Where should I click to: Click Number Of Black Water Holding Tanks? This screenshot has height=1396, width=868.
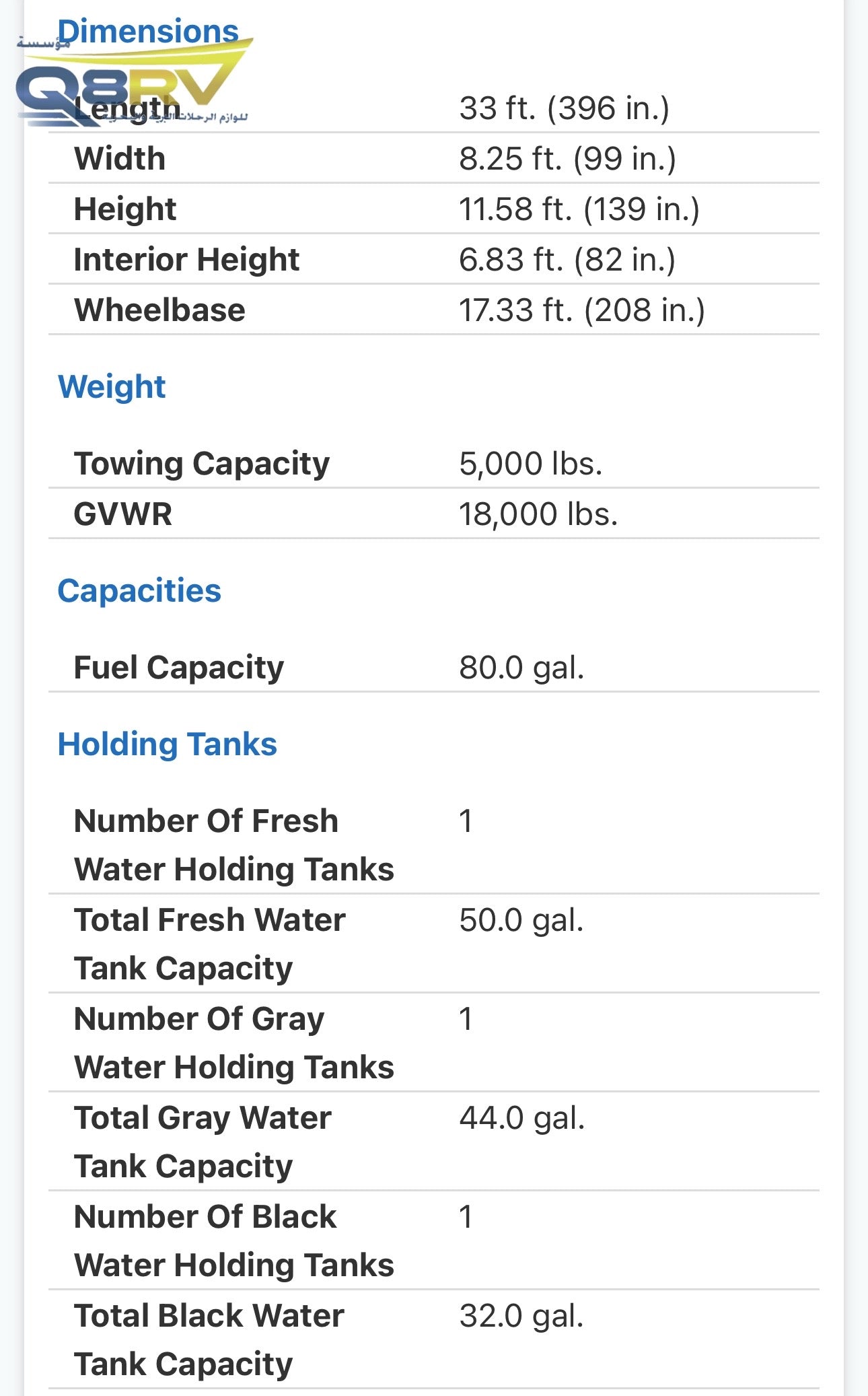[x=233, y=1241]
